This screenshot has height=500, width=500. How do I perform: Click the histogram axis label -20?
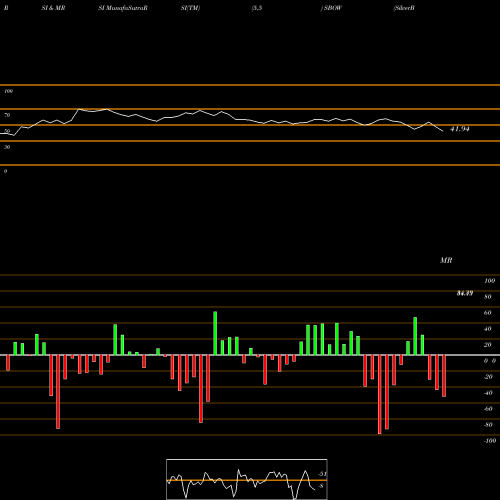click(488, 377)
